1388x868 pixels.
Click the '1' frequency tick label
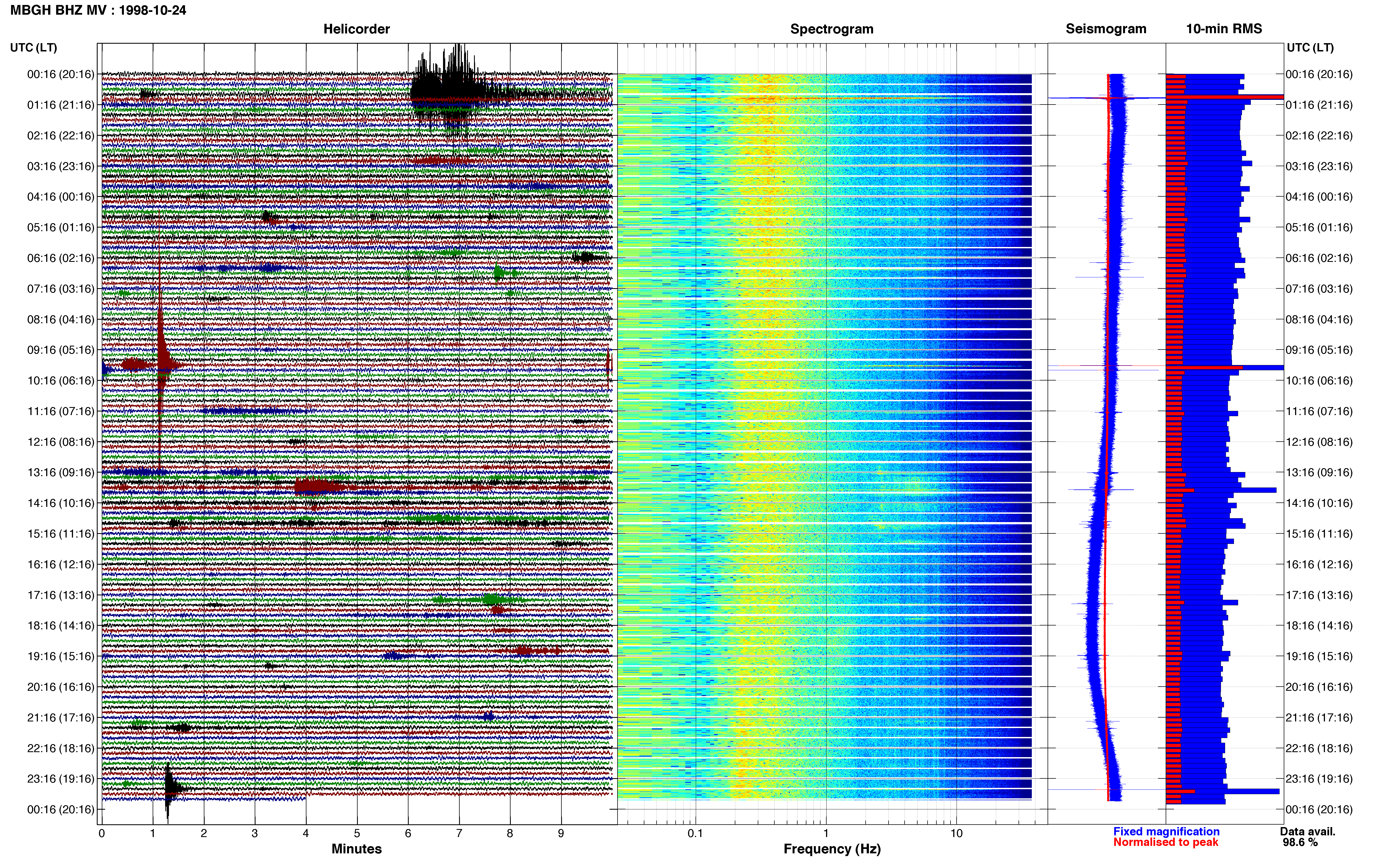point(826,833)
